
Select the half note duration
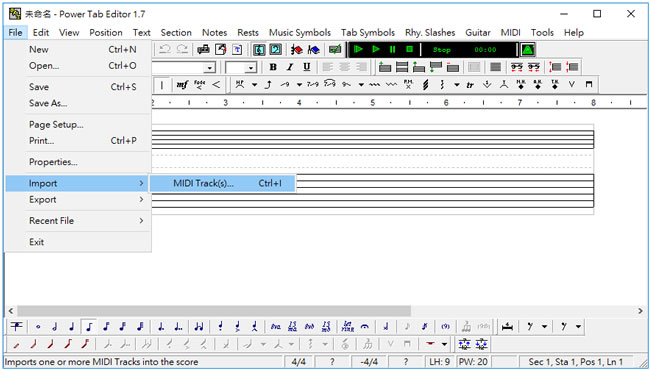click(x=55, y=327)
